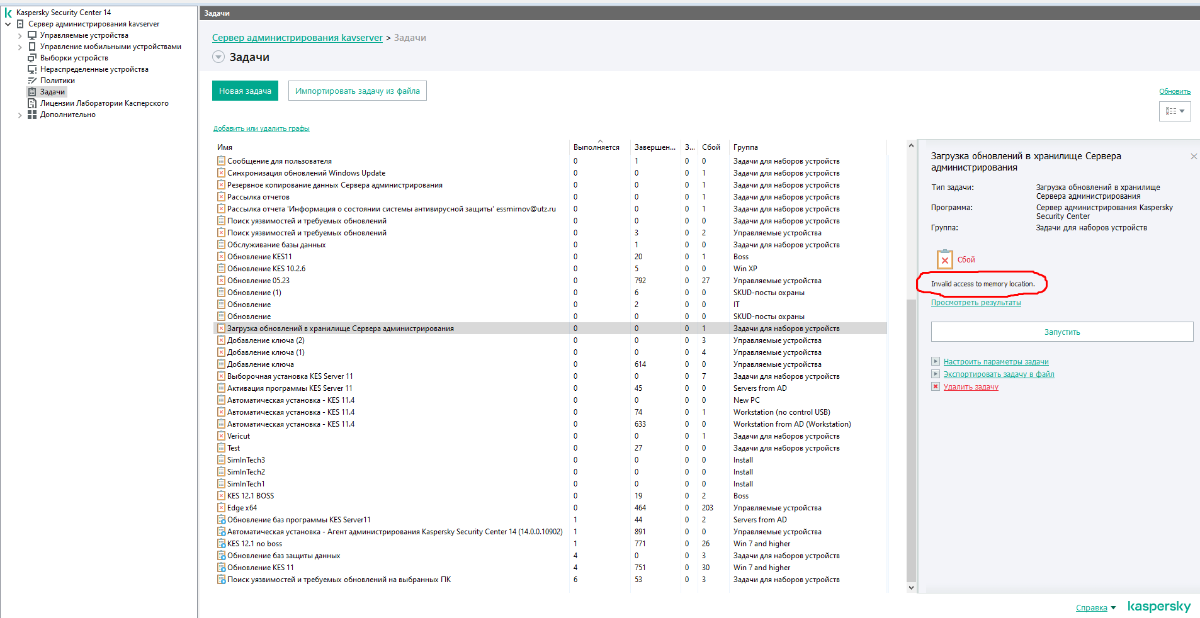
Task: Toggle the round arrow beside the Задачи heading
Action: (x=219, y=58)
